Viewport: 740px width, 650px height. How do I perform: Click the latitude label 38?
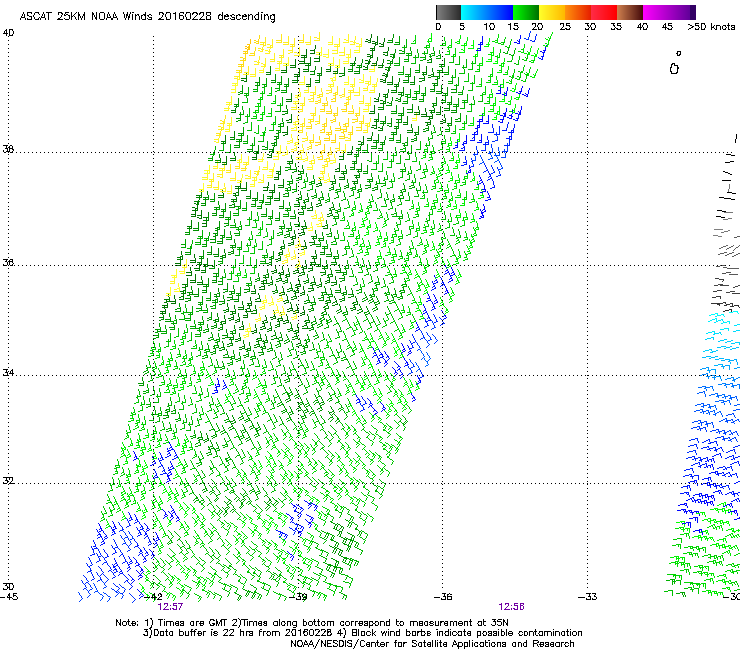click(8, 149)
